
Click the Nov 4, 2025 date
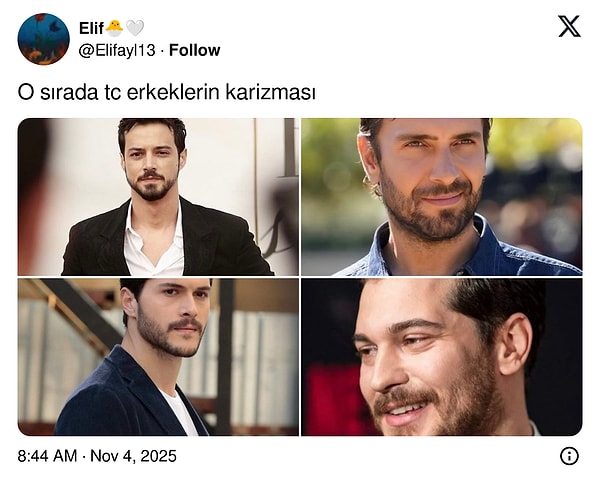134,456
